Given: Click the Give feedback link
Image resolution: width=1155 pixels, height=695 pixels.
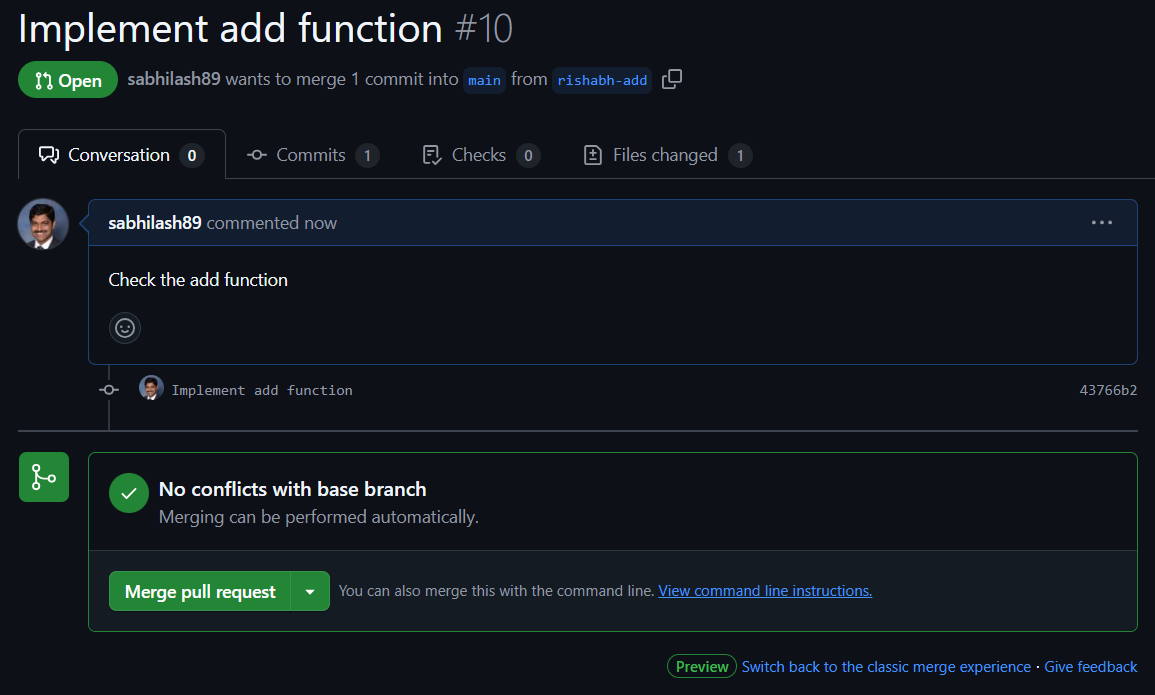Looking at the screenshot, I should click(x=1091, y=667).
